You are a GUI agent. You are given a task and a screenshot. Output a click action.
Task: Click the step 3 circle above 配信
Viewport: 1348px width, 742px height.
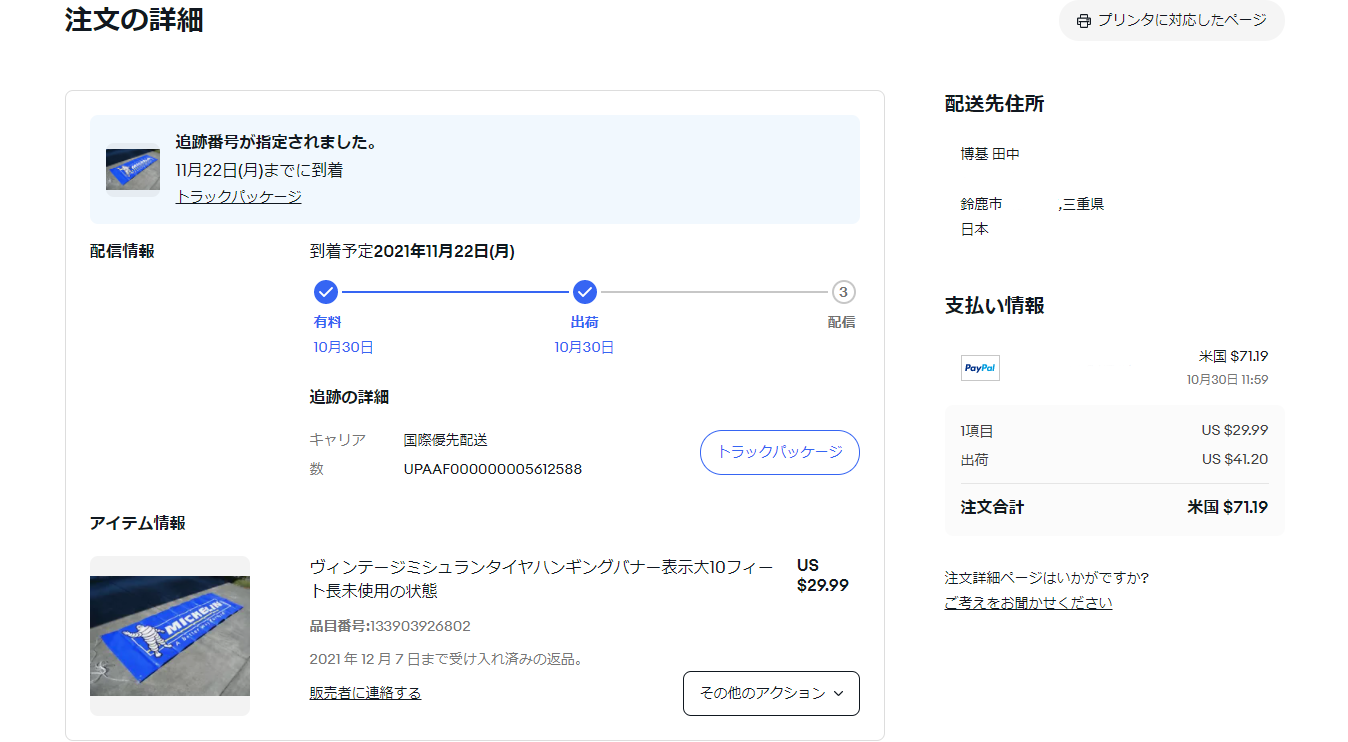(843, 292)
